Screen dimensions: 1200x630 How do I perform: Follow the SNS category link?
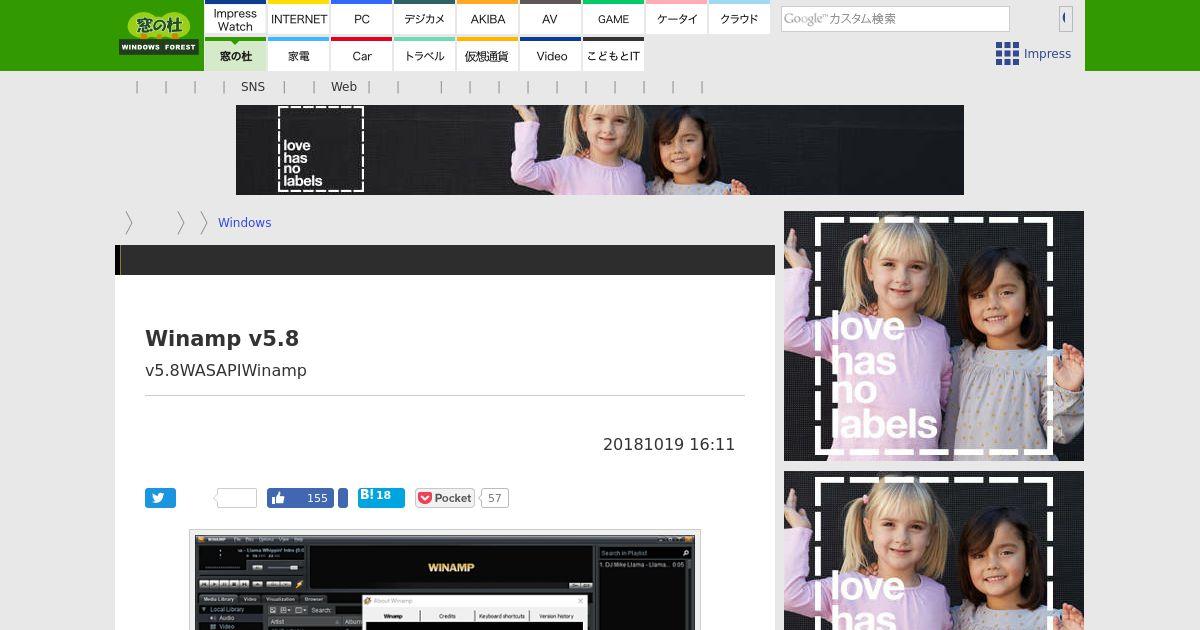coord(253,87)
